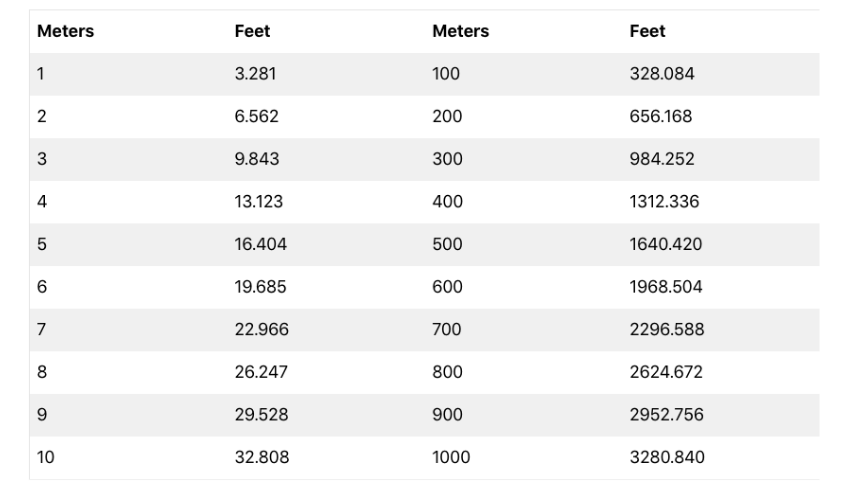This screenshot has height=496, width=848.
Task: Click the 1640.420 feet value
Action: (665, 245)
